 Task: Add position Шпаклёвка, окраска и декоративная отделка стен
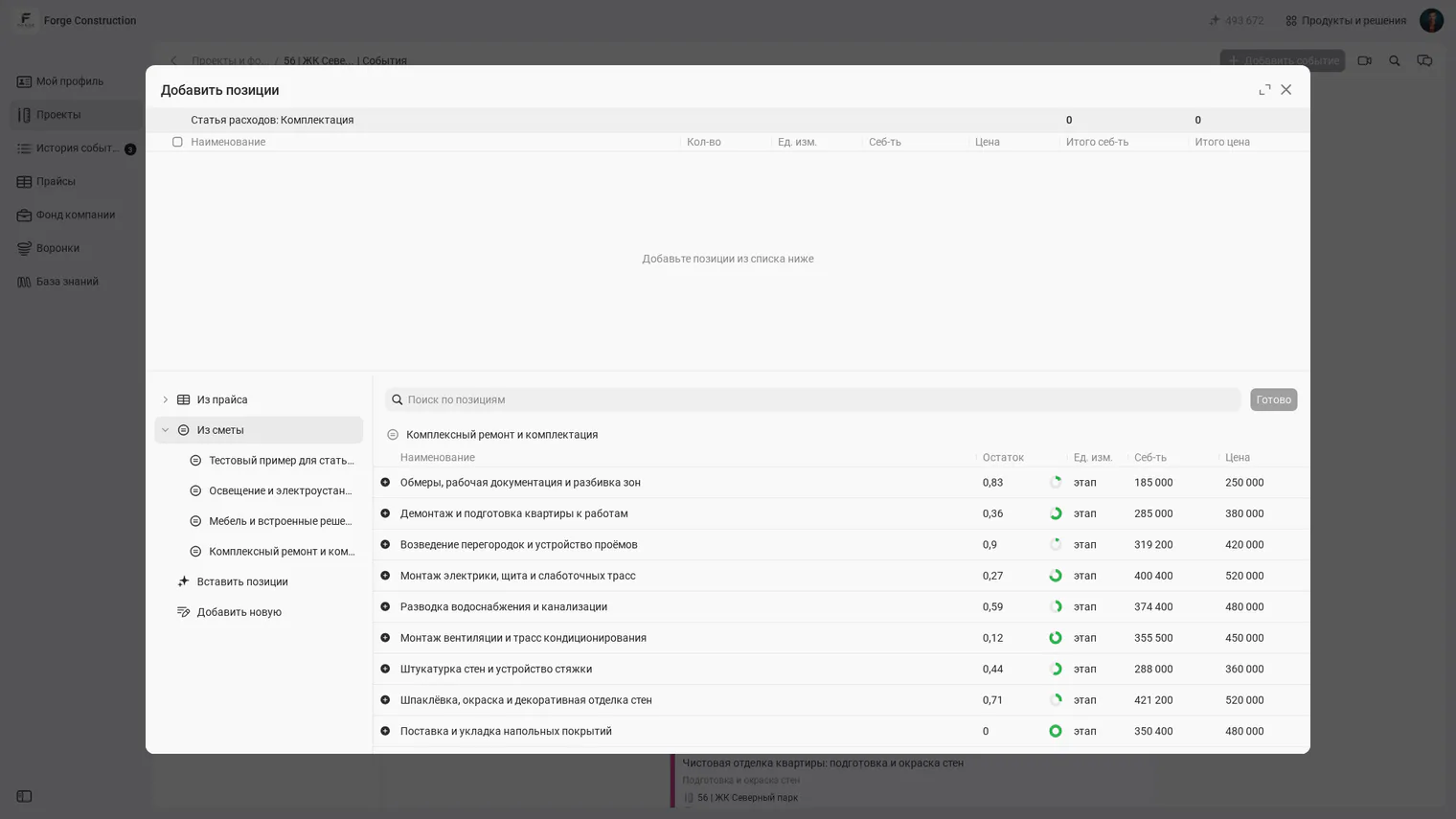[385, 700]
